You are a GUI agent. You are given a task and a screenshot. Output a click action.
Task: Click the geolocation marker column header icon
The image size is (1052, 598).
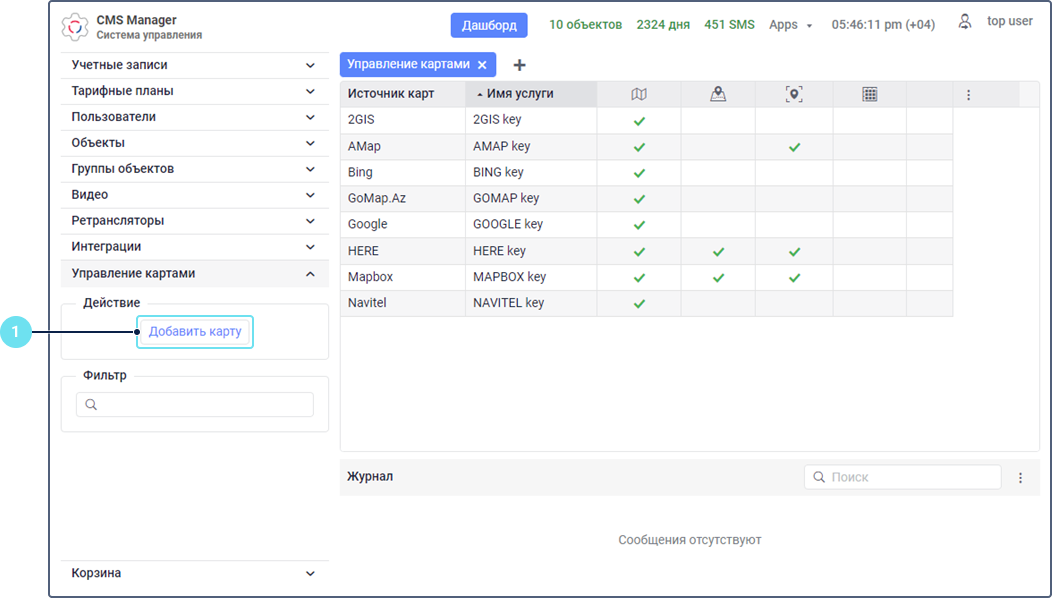794,94
